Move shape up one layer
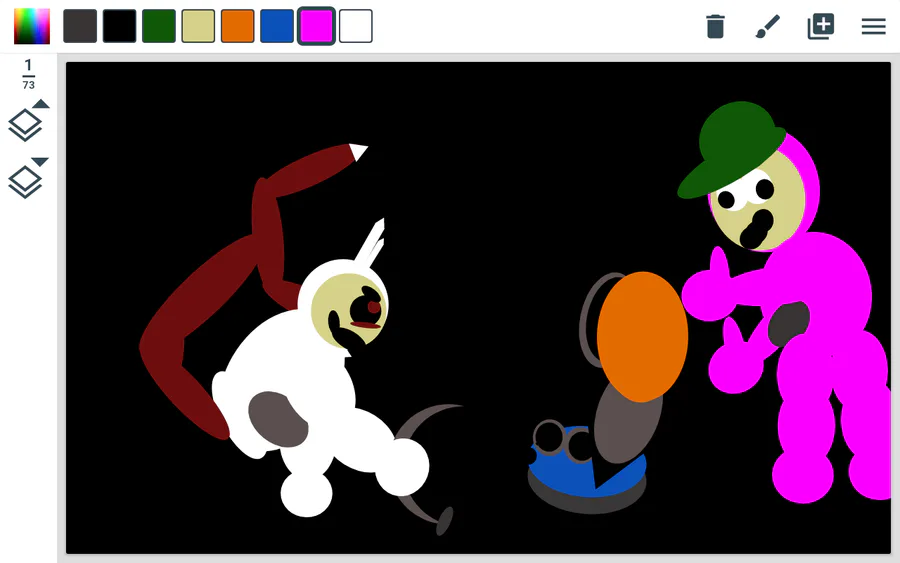This screenshot has width=900, height=563. click(28, 121)
